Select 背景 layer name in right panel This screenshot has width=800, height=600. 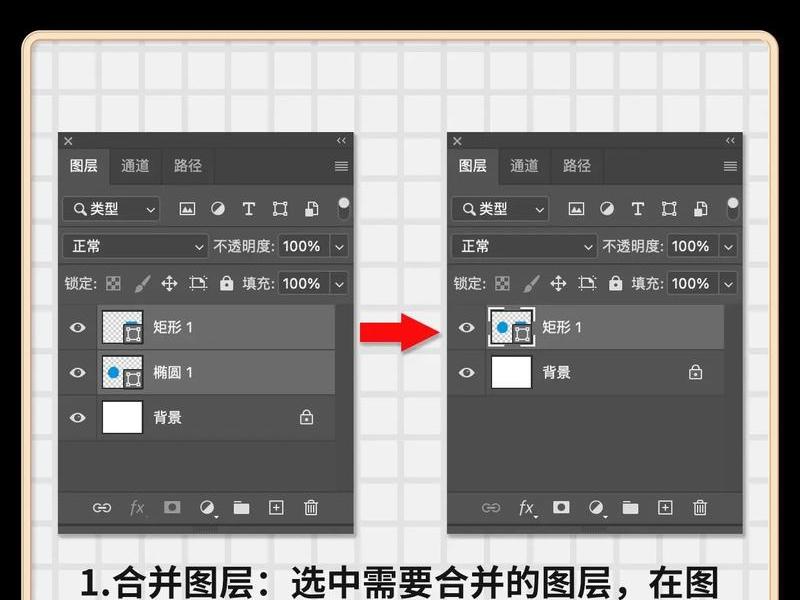click(x=557, y=372)
